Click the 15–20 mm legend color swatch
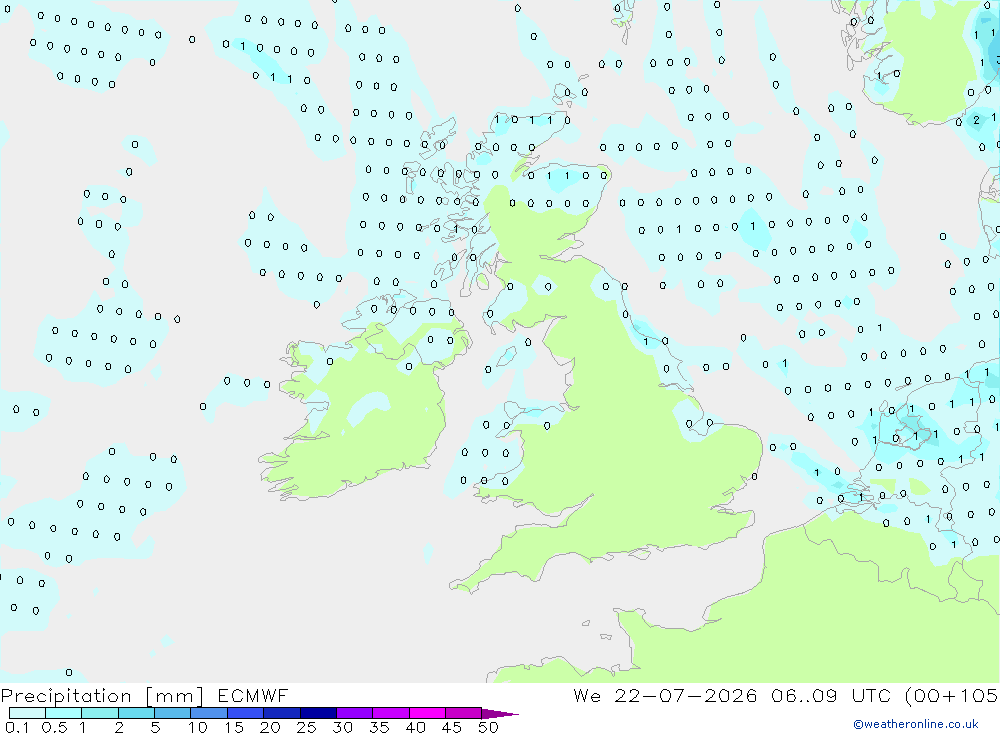The width and height of the screenshot is (1000, 733). pyautogui.click(x=246, y=713)
